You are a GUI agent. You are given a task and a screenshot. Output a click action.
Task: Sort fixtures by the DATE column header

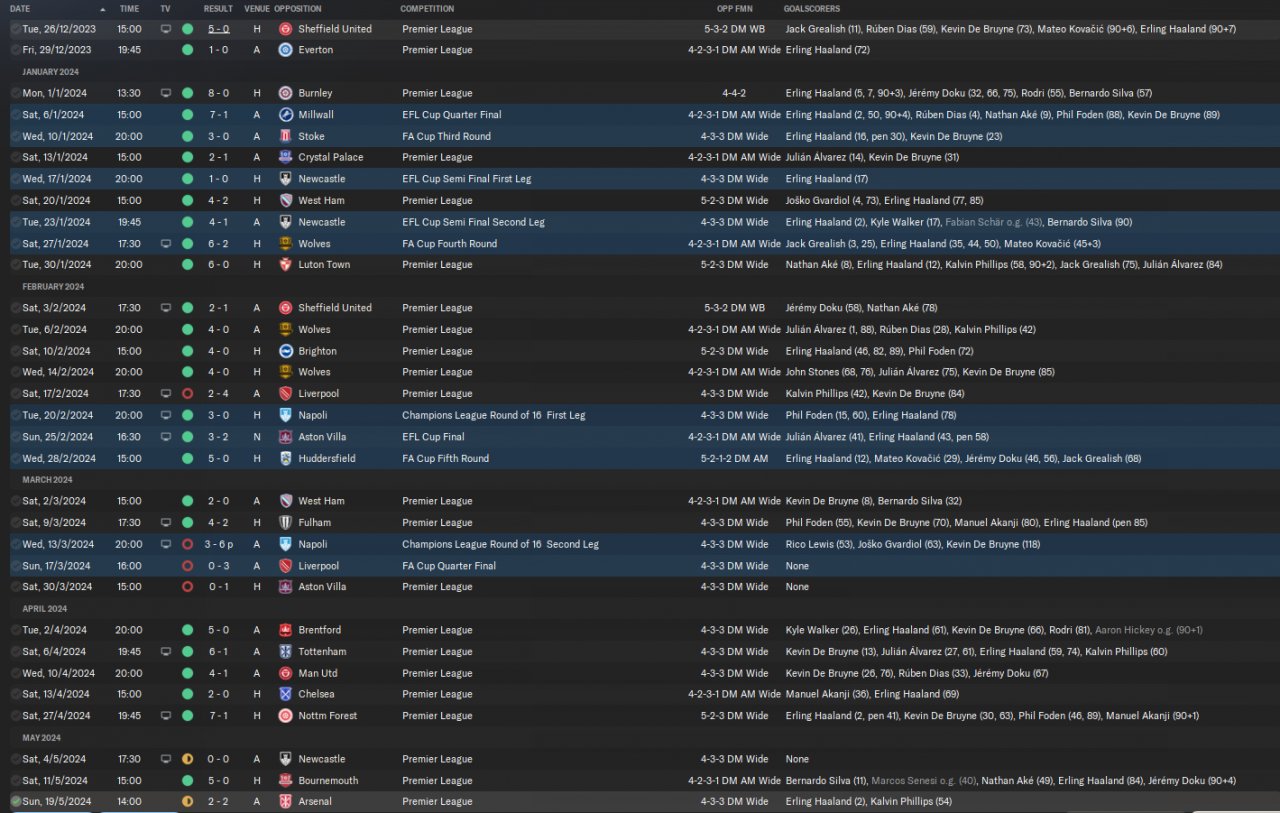[x=20, y=8]
